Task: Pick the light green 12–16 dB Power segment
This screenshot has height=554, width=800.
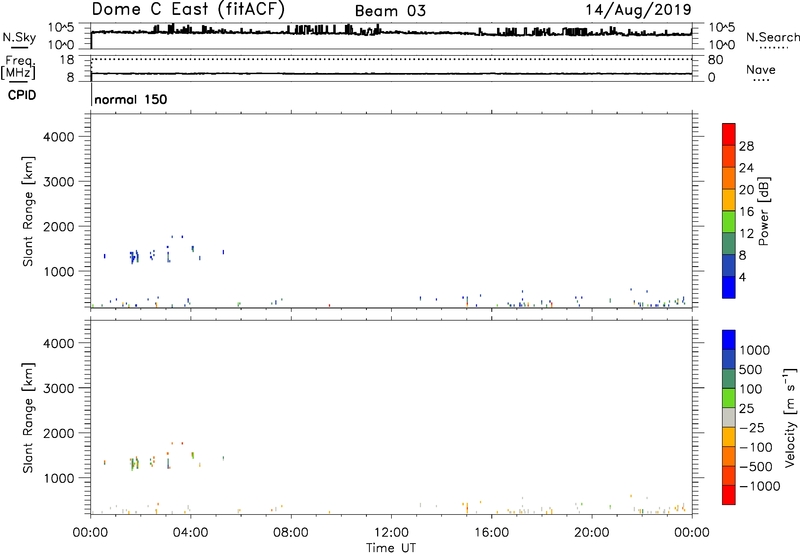Action: click(729, 222)
